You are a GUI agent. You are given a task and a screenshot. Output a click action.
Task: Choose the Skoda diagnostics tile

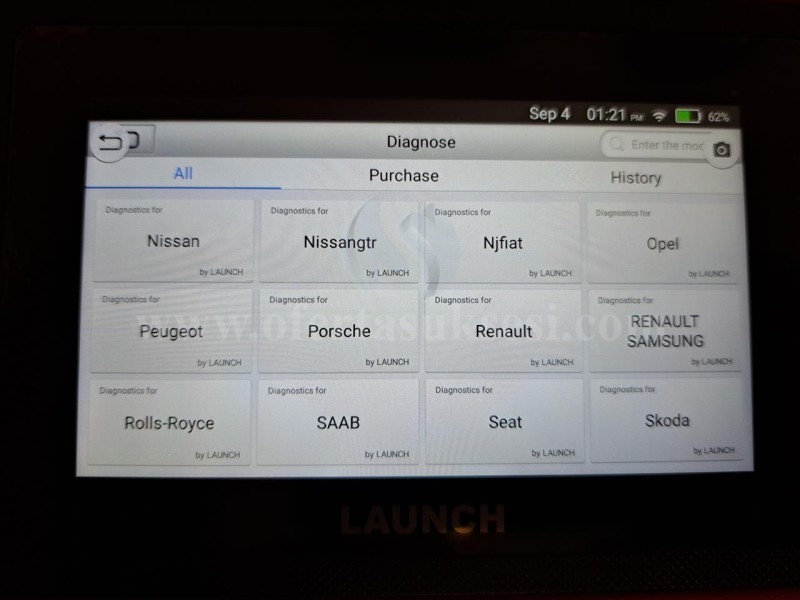tap(667, 420)
